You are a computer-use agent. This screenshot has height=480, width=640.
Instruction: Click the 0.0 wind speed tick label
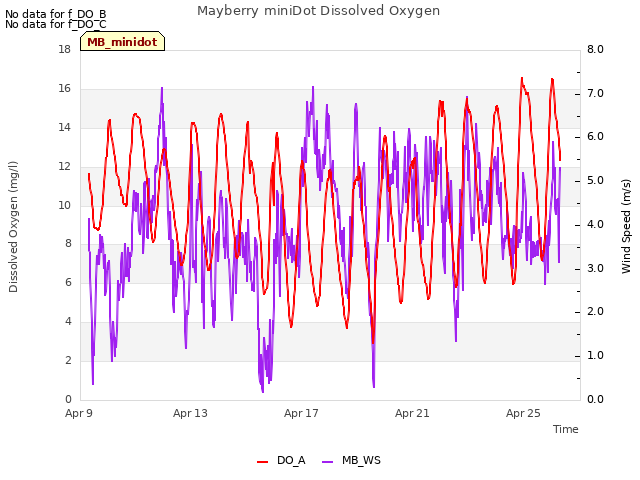[595, 399]
